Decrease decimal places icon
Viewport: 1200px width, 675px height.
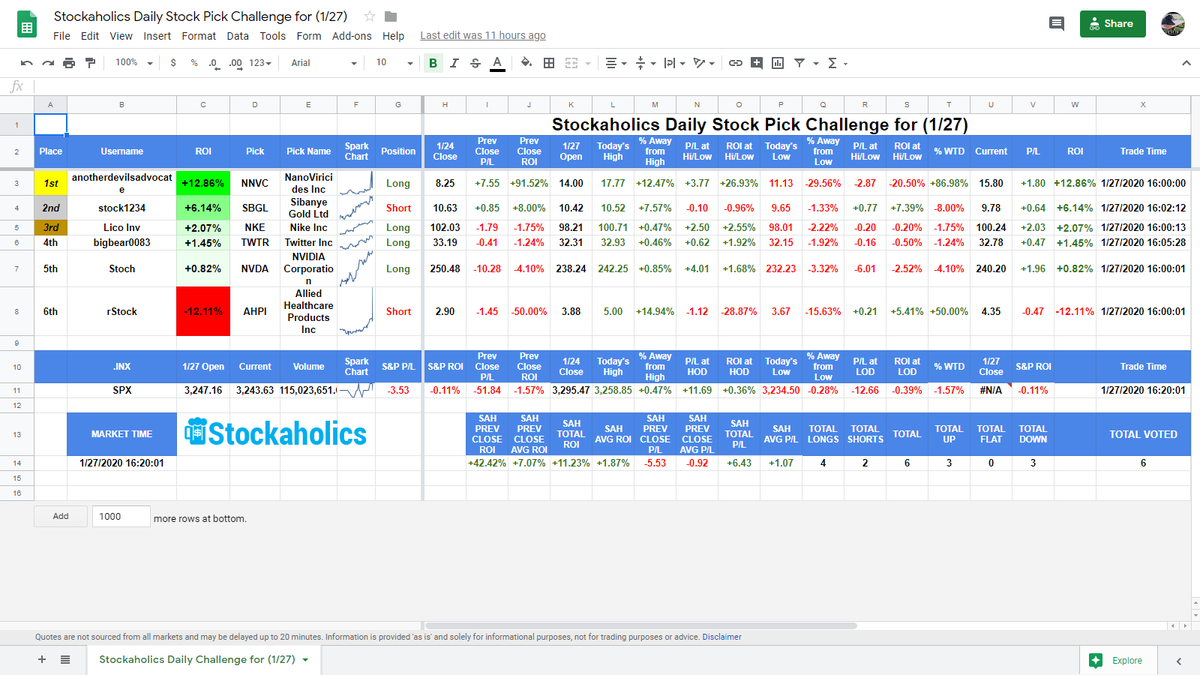(214, 63)
